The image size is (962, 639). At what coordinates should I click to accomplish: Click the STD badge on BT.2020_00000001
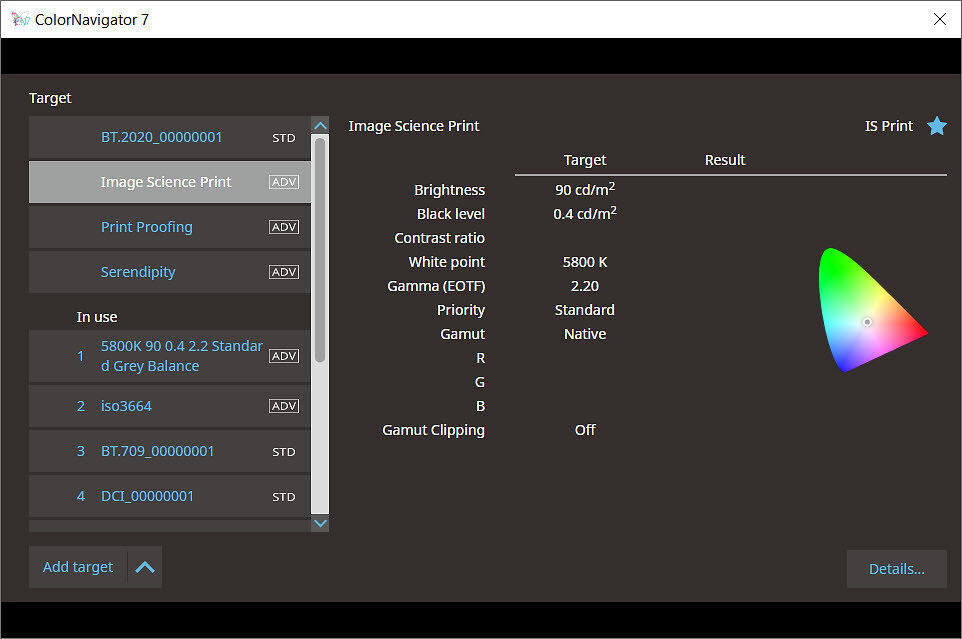284,137
